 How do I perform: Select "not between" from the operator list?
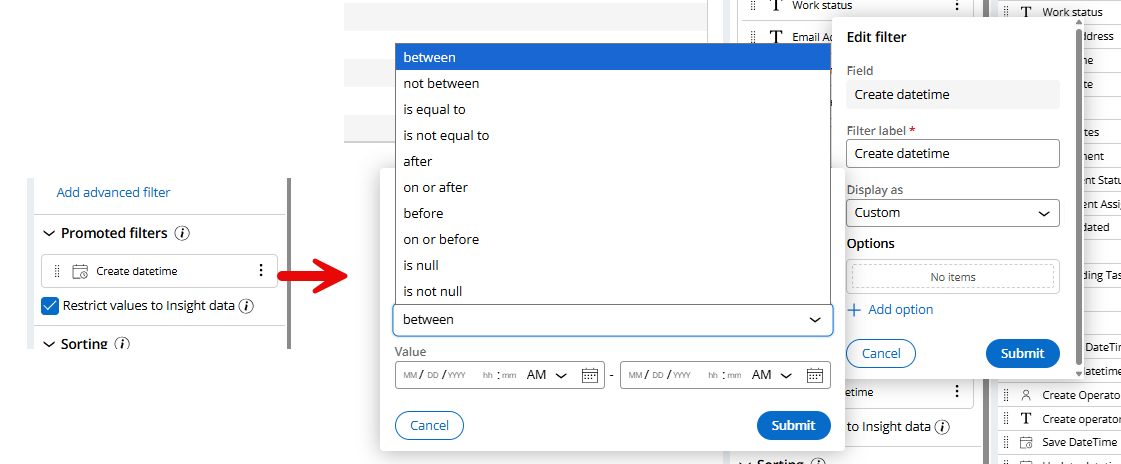click(441, 84)
